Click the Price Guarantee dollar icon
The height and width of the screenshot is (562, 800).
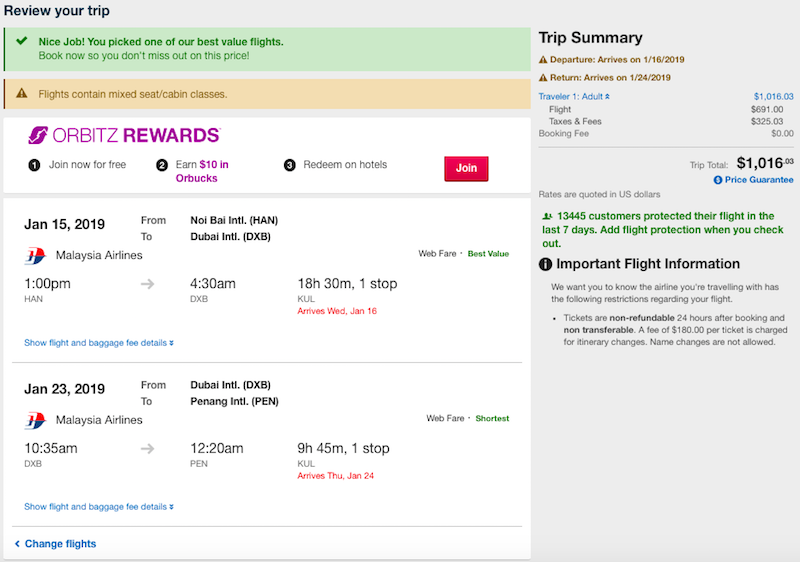coord(718,180)
